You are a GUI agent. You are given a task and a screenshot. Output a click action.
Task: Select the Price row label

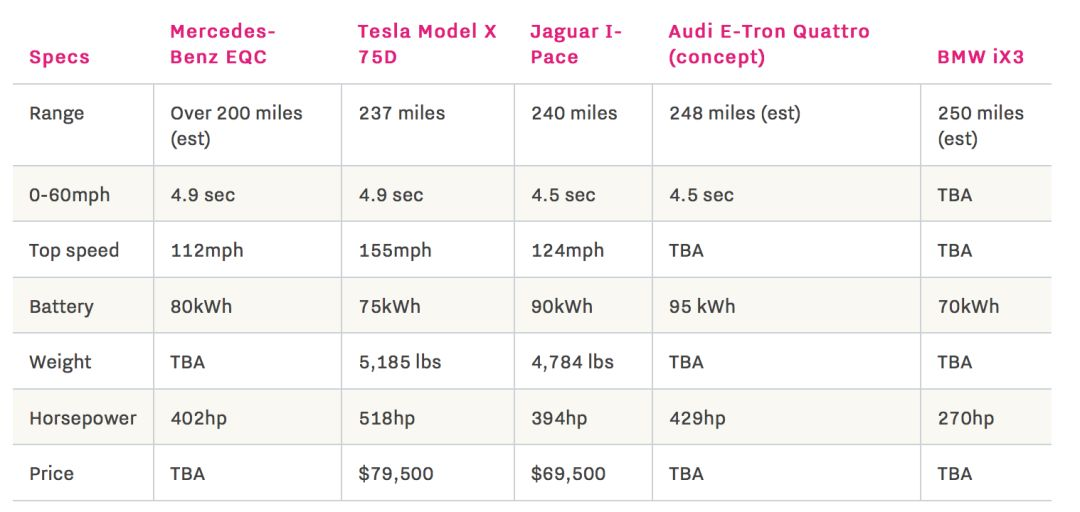click(51, 473)
